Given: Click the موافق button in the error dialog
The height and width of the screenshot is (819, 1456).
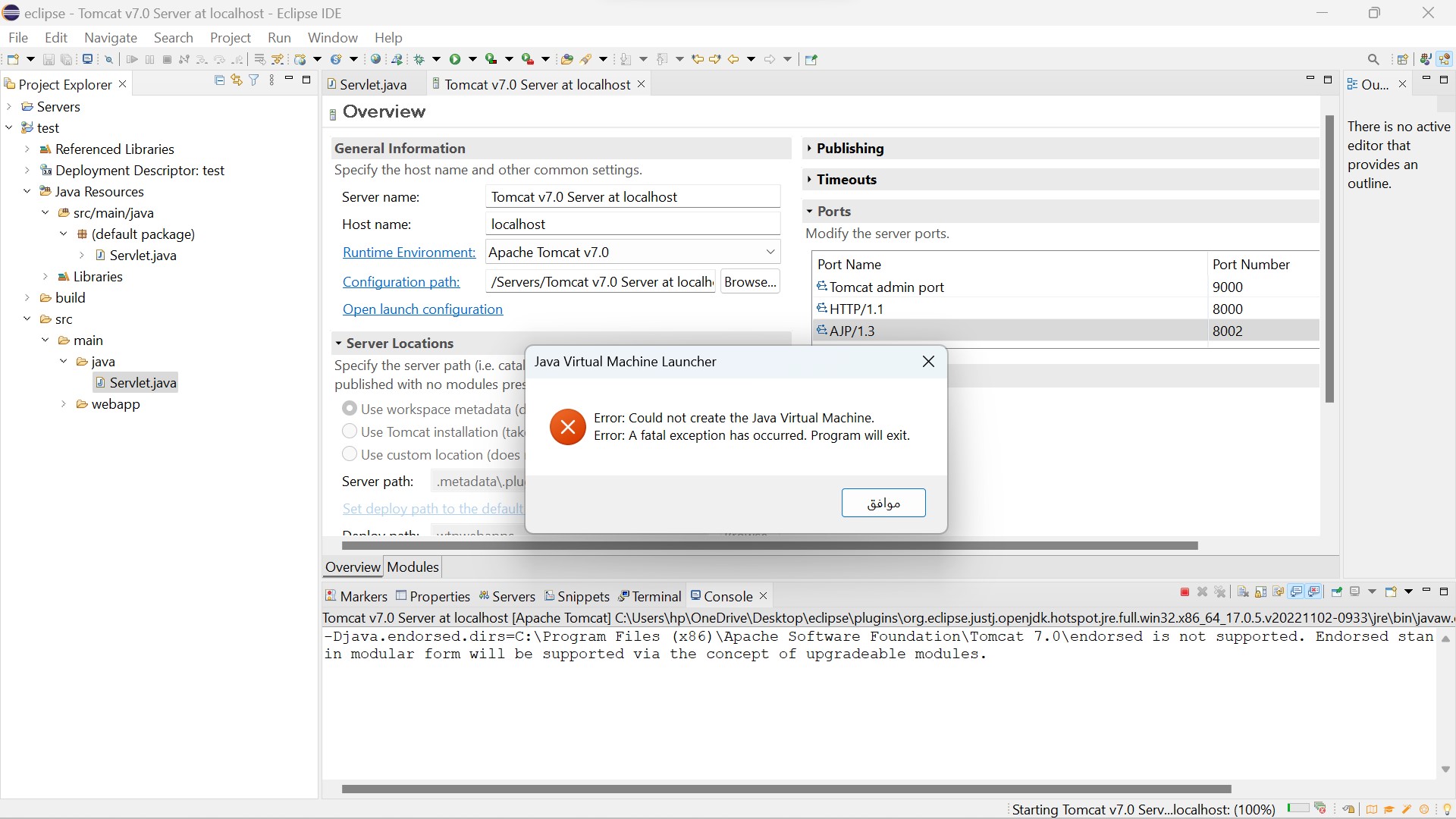Looking at the screenshot, I should pyautogui.click(x=883, y=503).
